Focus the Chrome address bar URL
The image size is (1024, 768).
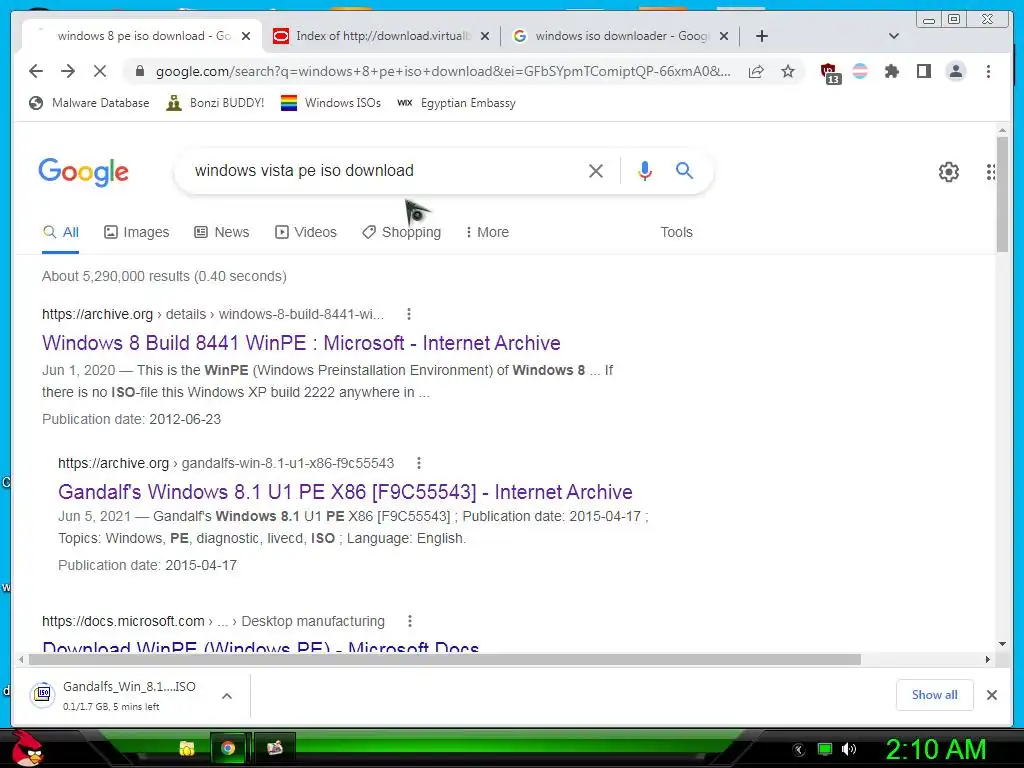443,71
